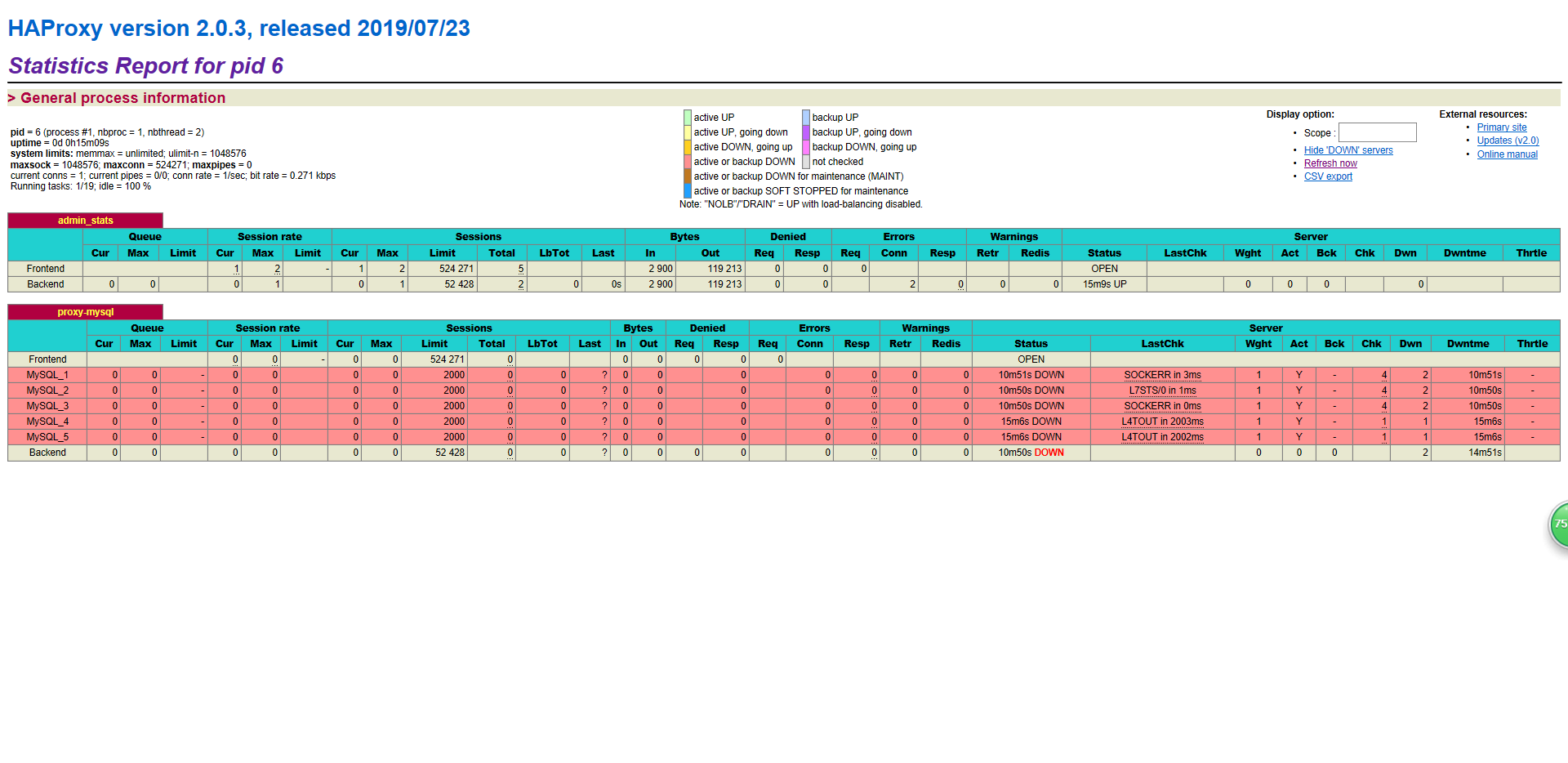The width and height of the screenshot is (1568, 763).
Task: Select the MySQL_2 server row name
Action: coord(47,390)
